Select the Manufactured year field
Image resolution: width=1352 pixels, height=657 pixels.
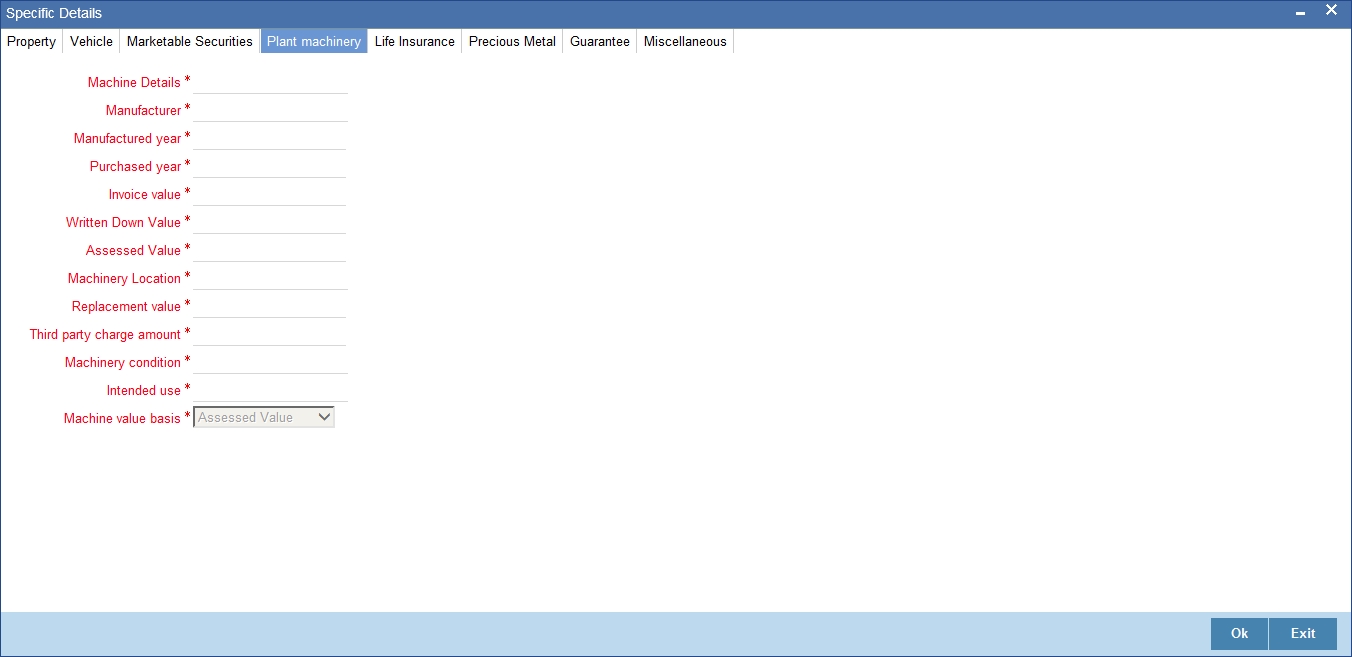point(270,139)
